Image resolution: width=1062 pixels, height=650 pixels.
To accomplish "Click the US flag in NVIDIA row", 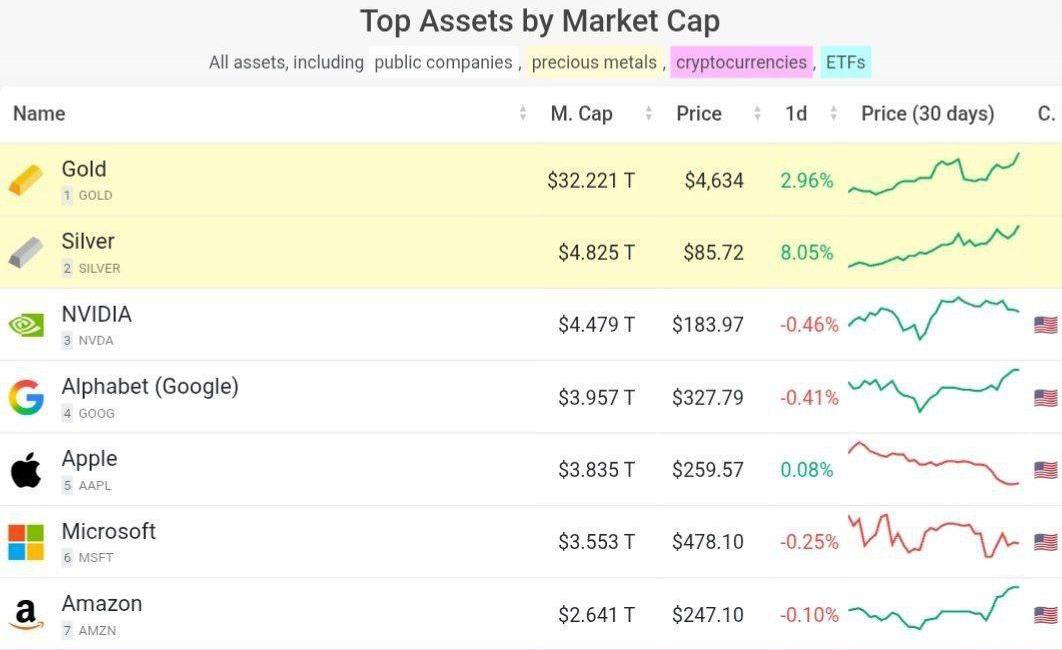I will tap(1045, 325).
